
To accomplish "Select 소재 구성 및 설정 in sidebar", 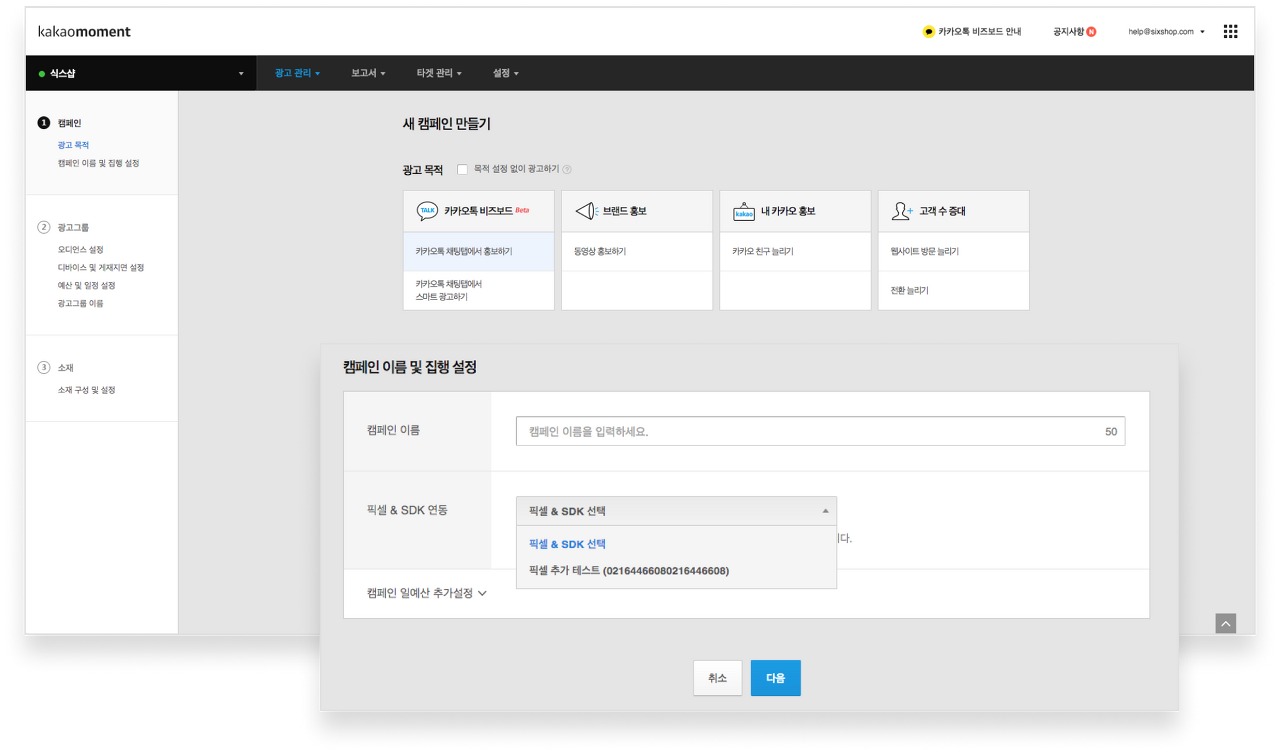I will pos(86,390).
